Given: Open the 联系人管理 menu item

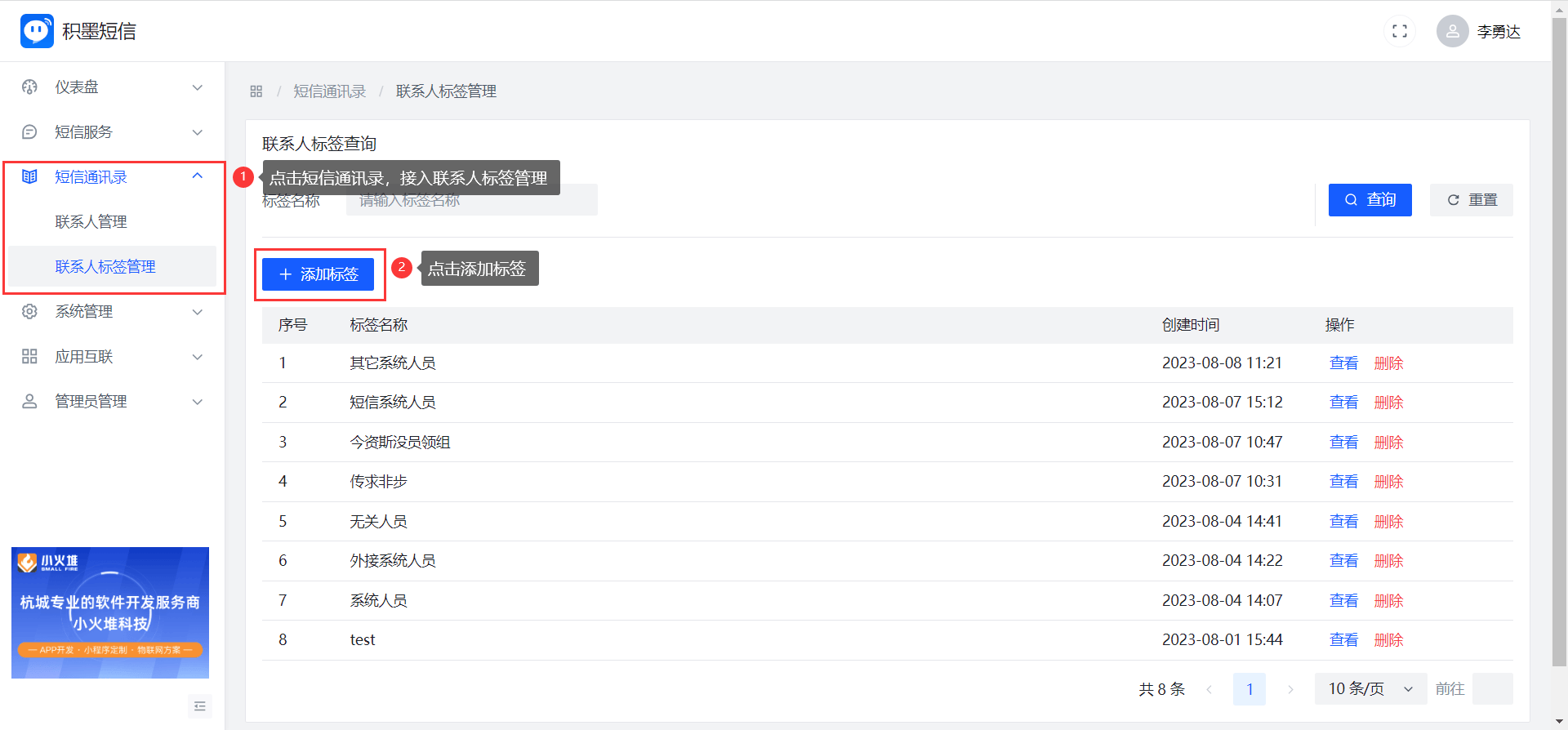Looking at the screenshot, I should point(91,222).
